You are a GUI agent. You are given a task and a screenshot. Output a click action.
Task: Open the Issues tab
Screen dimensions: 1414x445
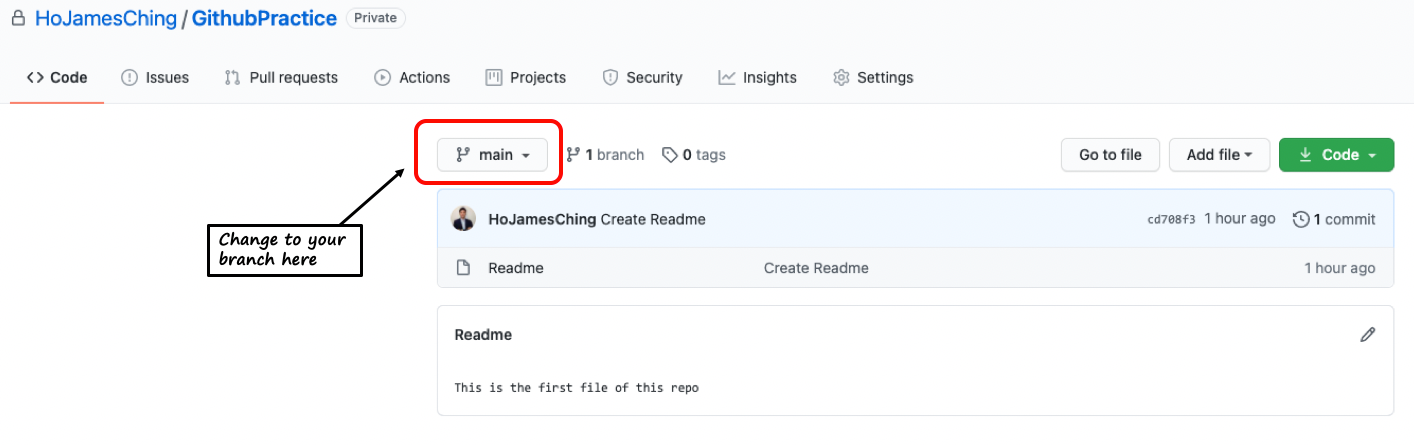(x=155, y=77)
